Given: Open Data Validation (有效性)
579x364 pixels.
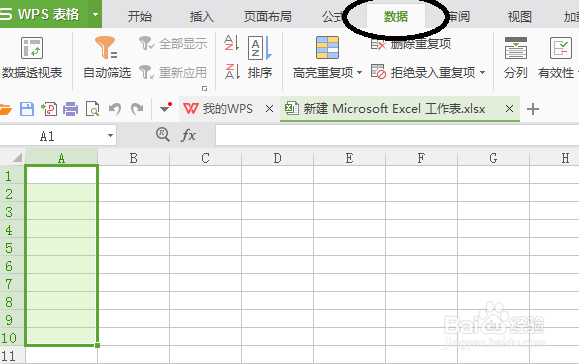Looking at the screenshot, I should [556, 58].
